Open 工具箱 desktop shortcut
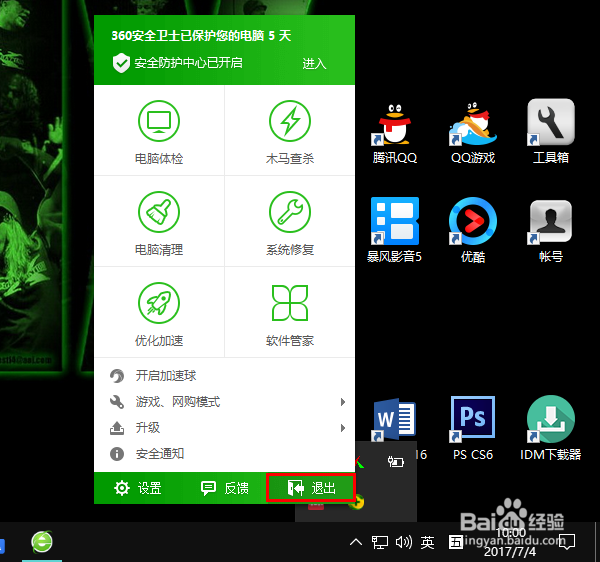 click(x=551, y=132)
